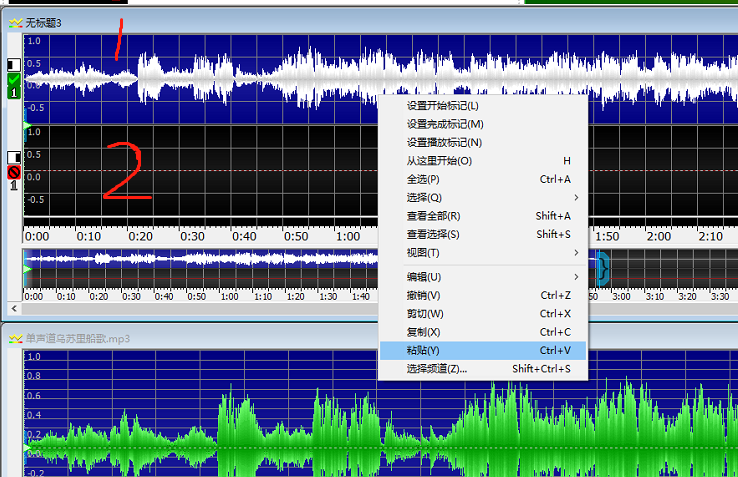Click the black-white box icon beside channel 1
Viewport: 738px width, 477px height.
(14, 65)
